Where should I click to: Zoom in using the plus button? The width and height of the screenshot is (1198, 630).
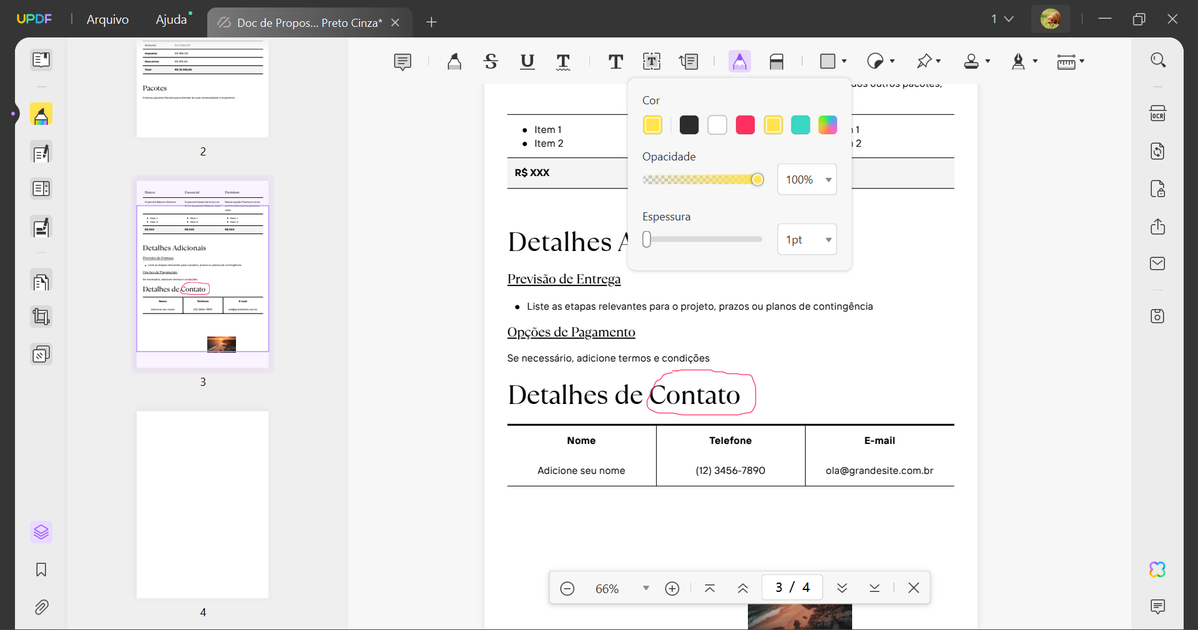point(672,588)
